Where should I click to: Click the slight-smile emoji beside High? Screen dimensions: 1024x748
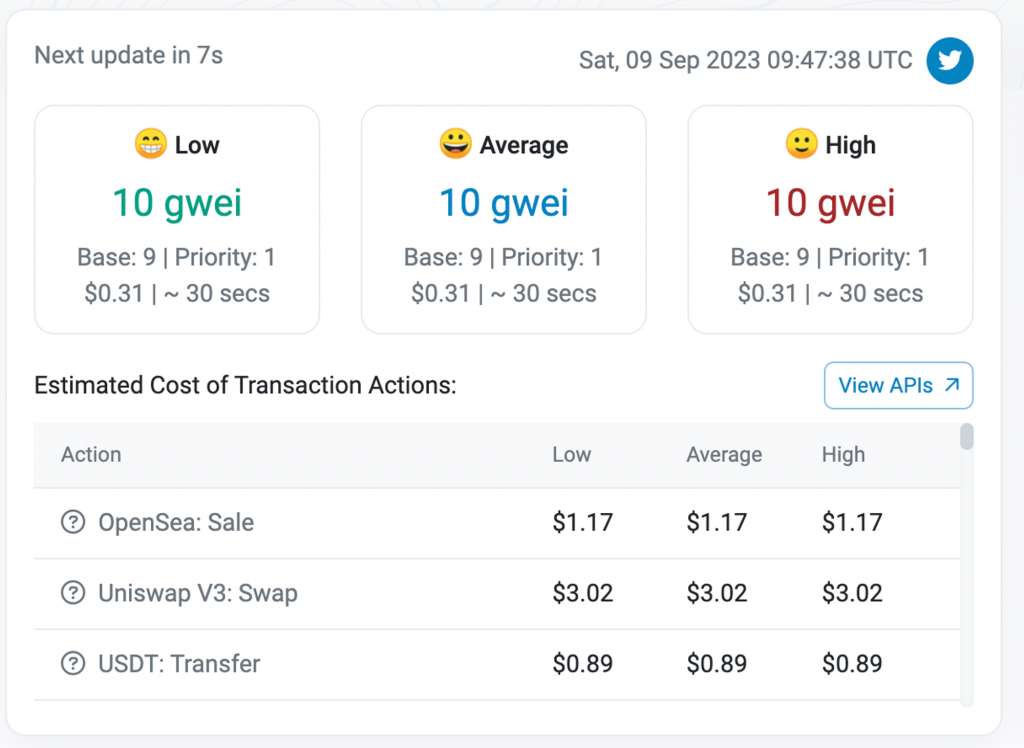(x=802, y=145)
